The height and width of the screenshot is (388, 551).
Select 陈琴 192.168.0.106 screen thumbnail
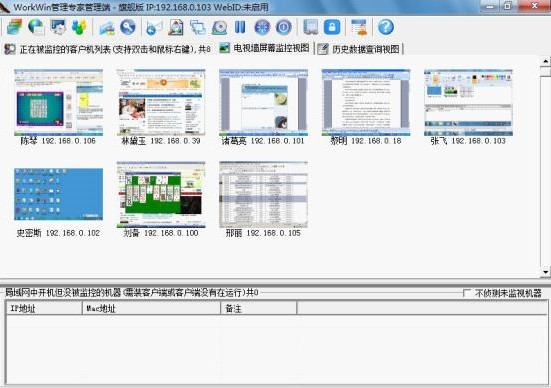58,103
